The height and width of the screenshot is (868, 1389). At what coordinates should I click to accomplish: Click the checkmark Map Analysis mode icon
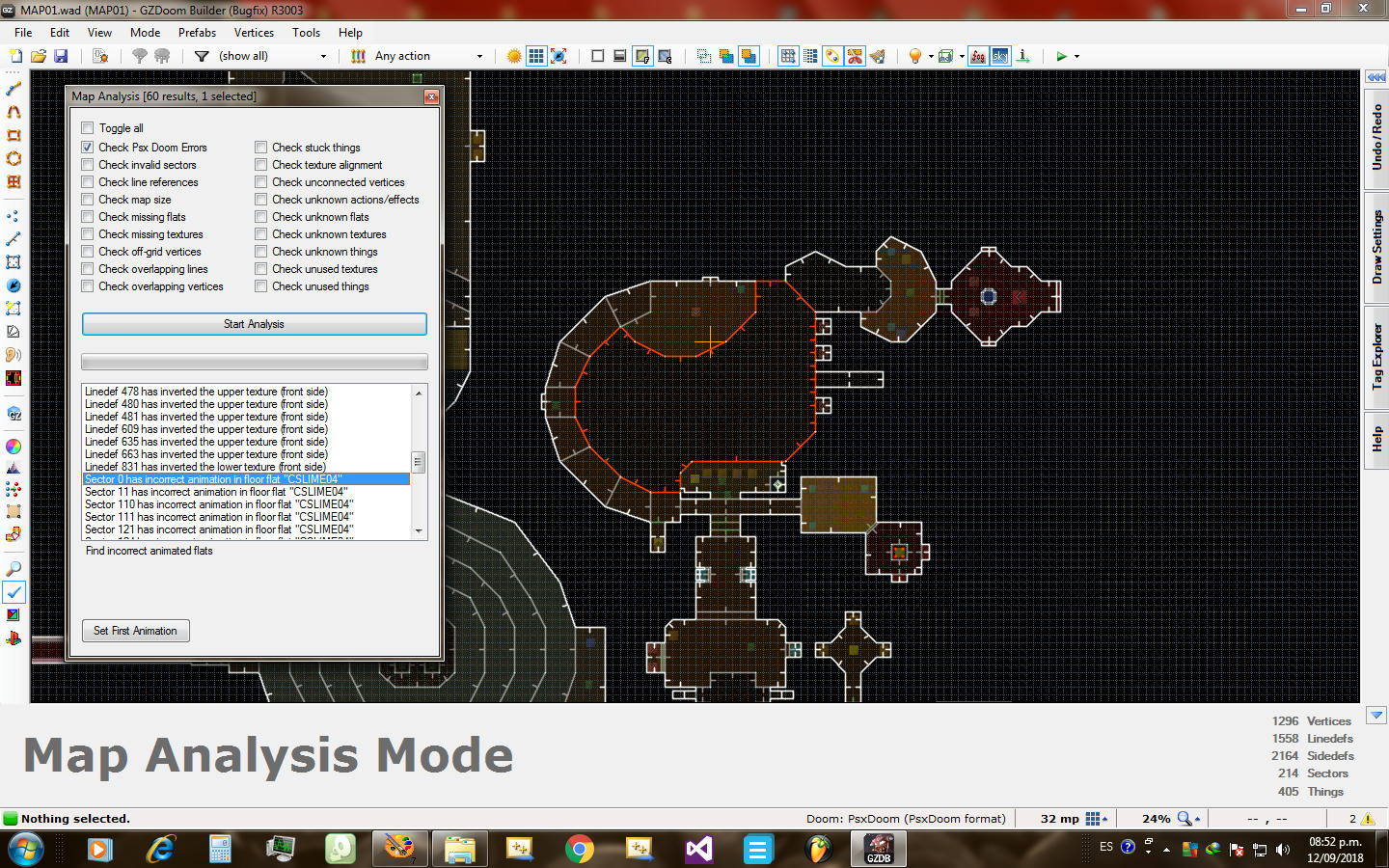click(x=14, y=592)
